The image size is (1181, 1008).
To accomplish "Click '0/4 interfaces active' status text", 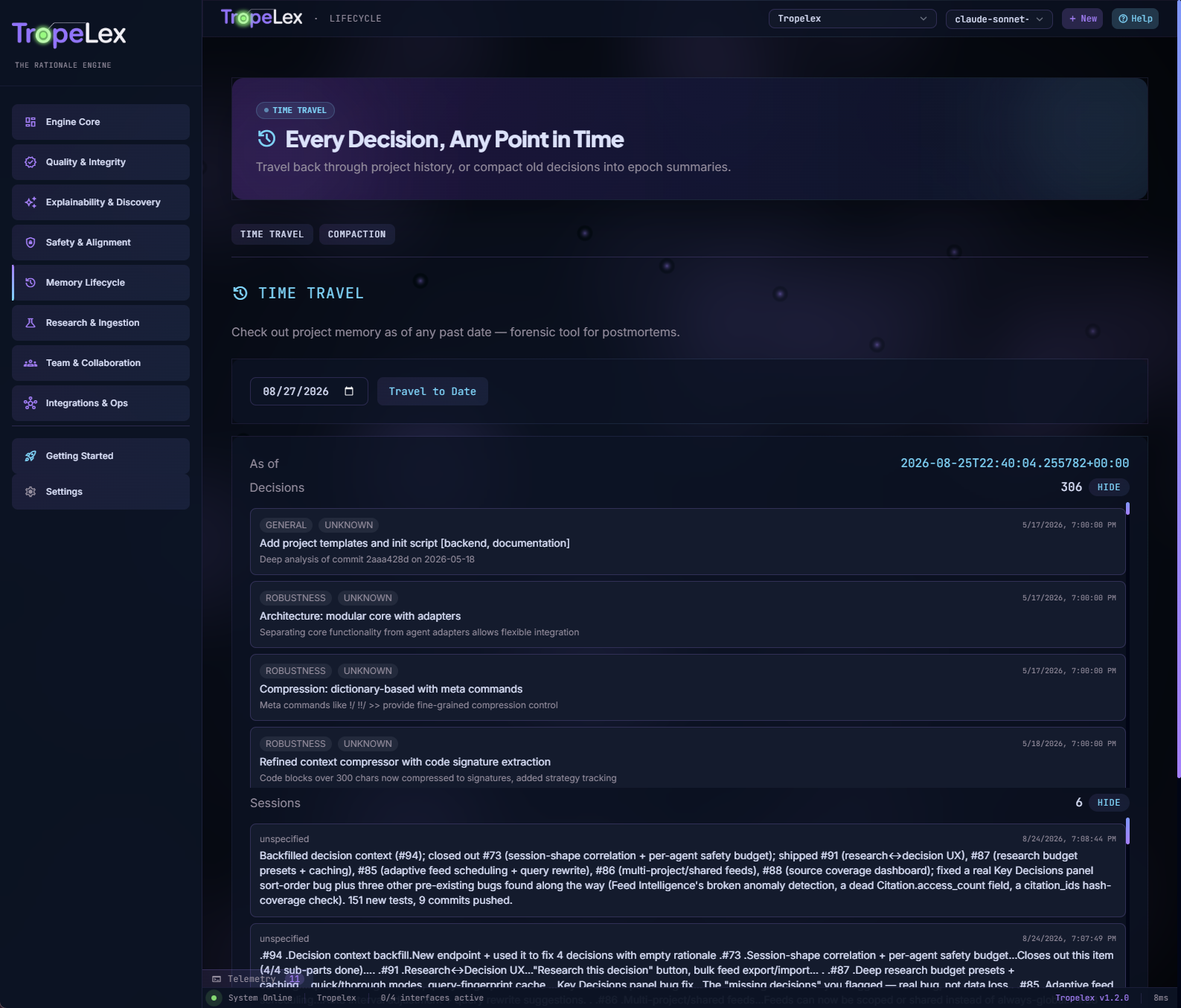I will 432,998.
